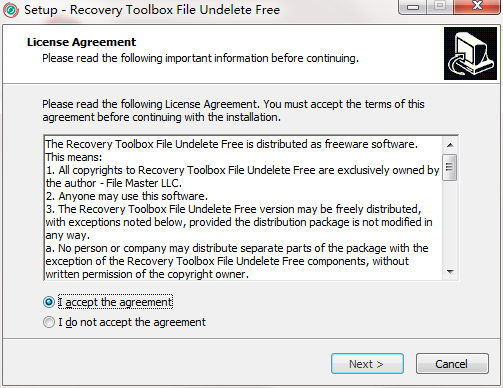Viewport: 503px width, 388px height.
Task: Click the installer computer image in header
Action: pos(470,54)
